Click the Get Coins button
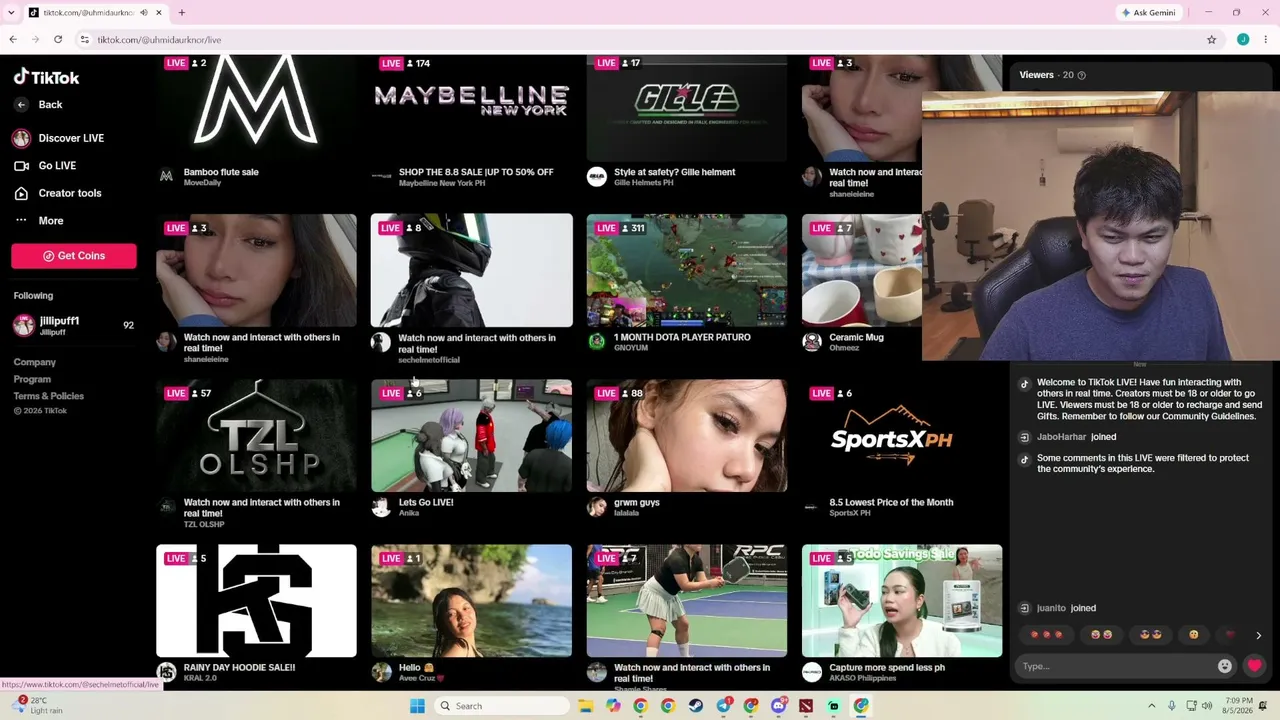Screen dimensions: 1280x720 tap(74, 256)
